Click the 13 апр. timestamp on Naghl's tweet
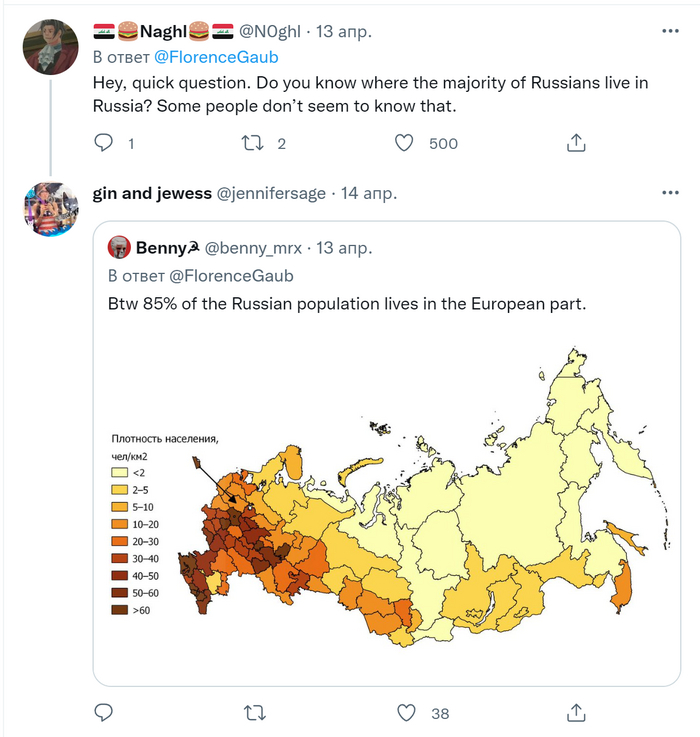Viewport: 700px width, 737px height. click(344, 32)
